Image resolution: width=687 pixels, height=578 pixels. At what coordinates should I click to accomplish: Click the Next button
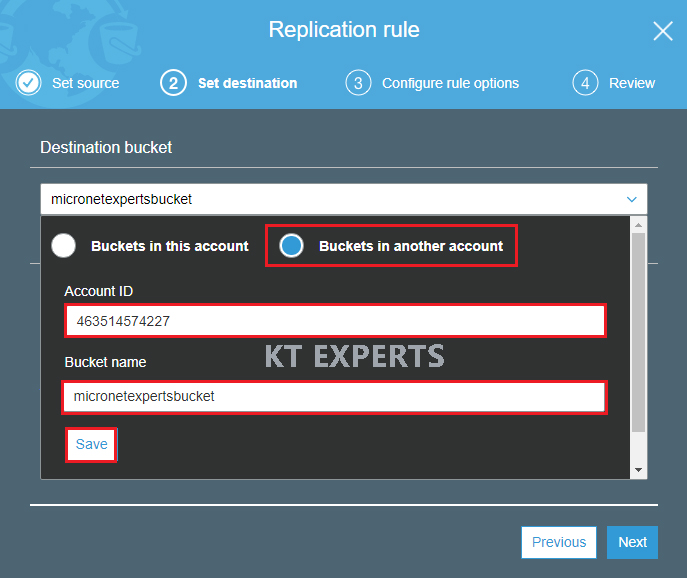[x=632, y=542]
